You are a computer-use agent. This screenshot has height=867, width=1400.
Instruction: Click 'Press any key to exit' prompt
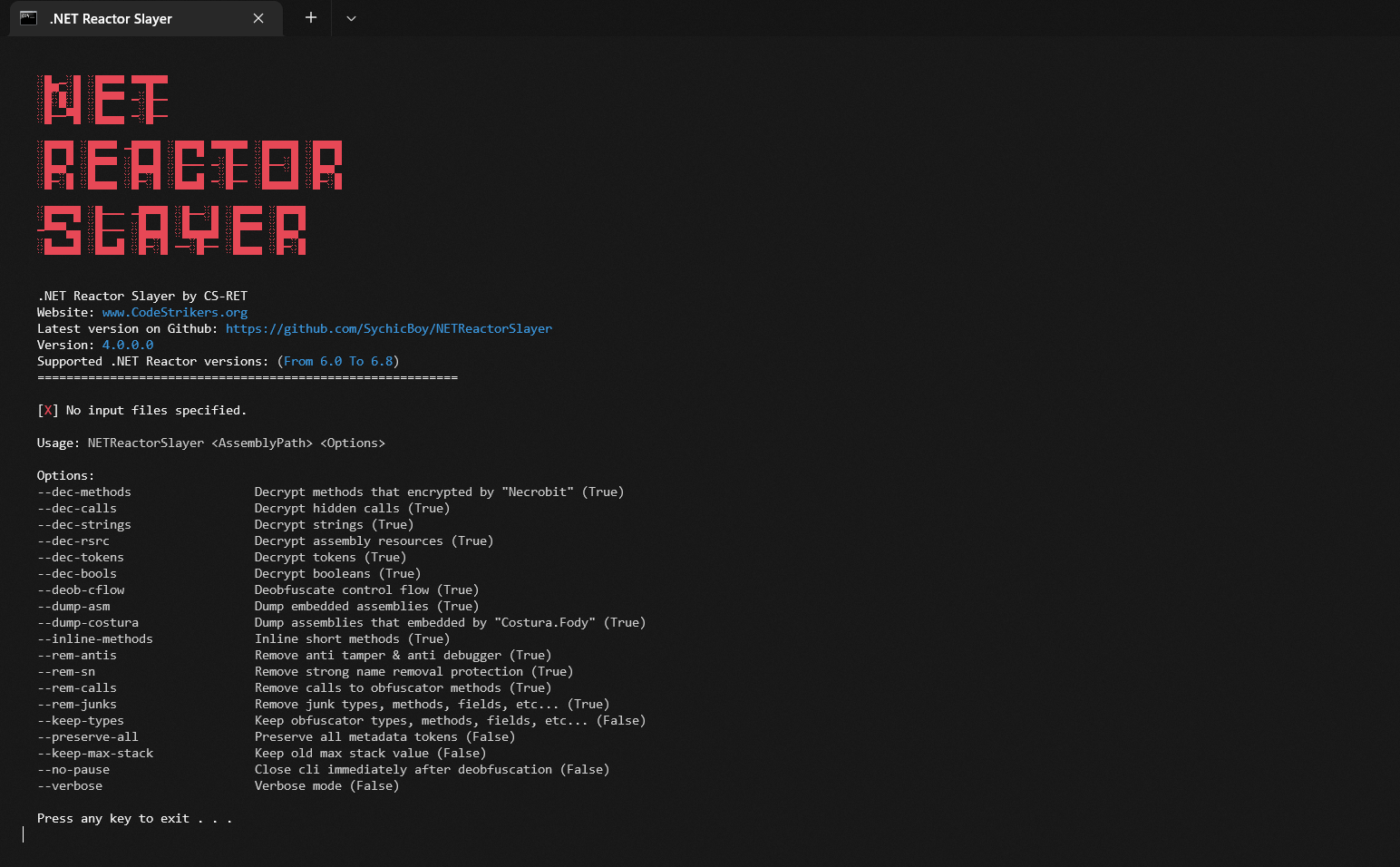point(134,818)
